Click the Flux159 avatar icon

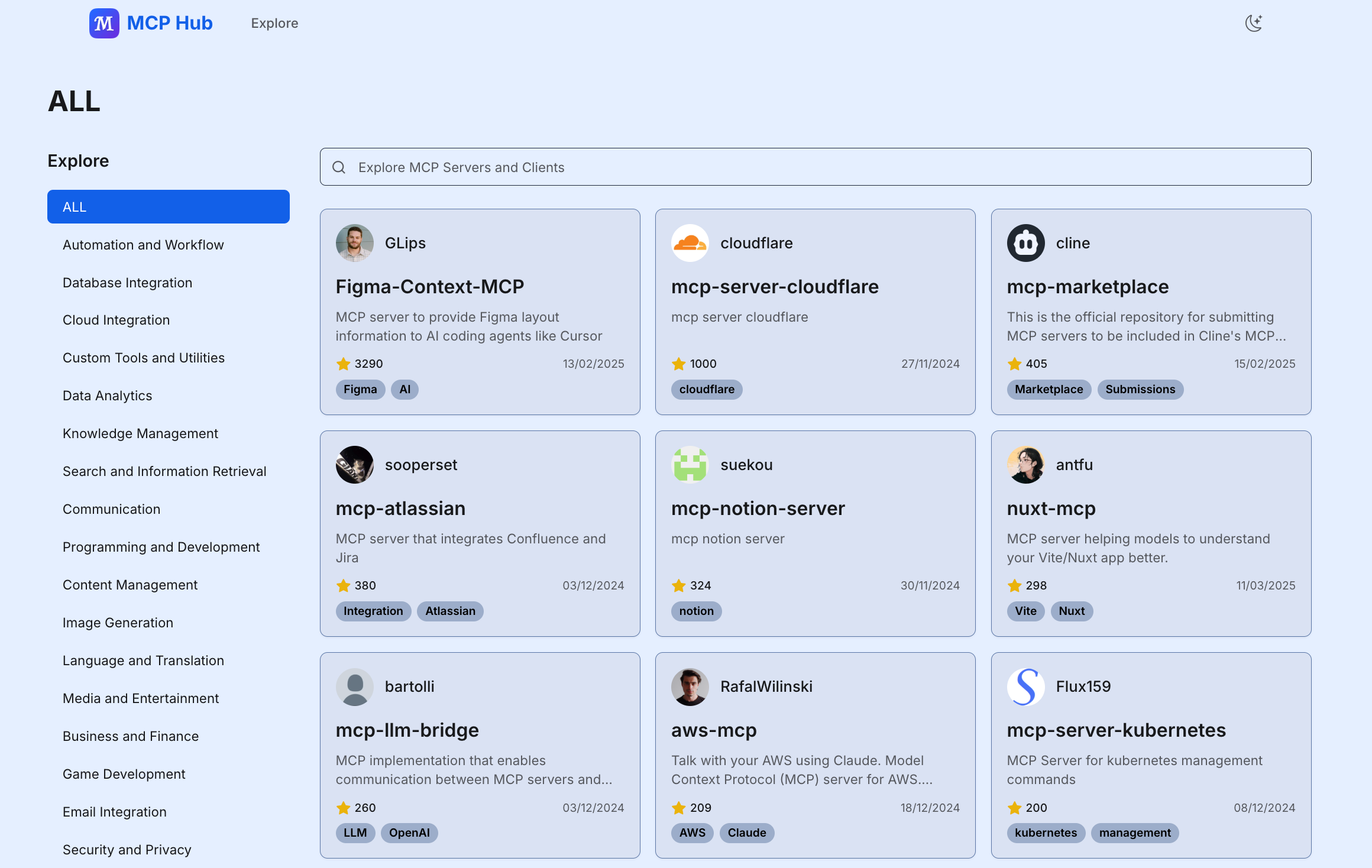point(1025,686)
